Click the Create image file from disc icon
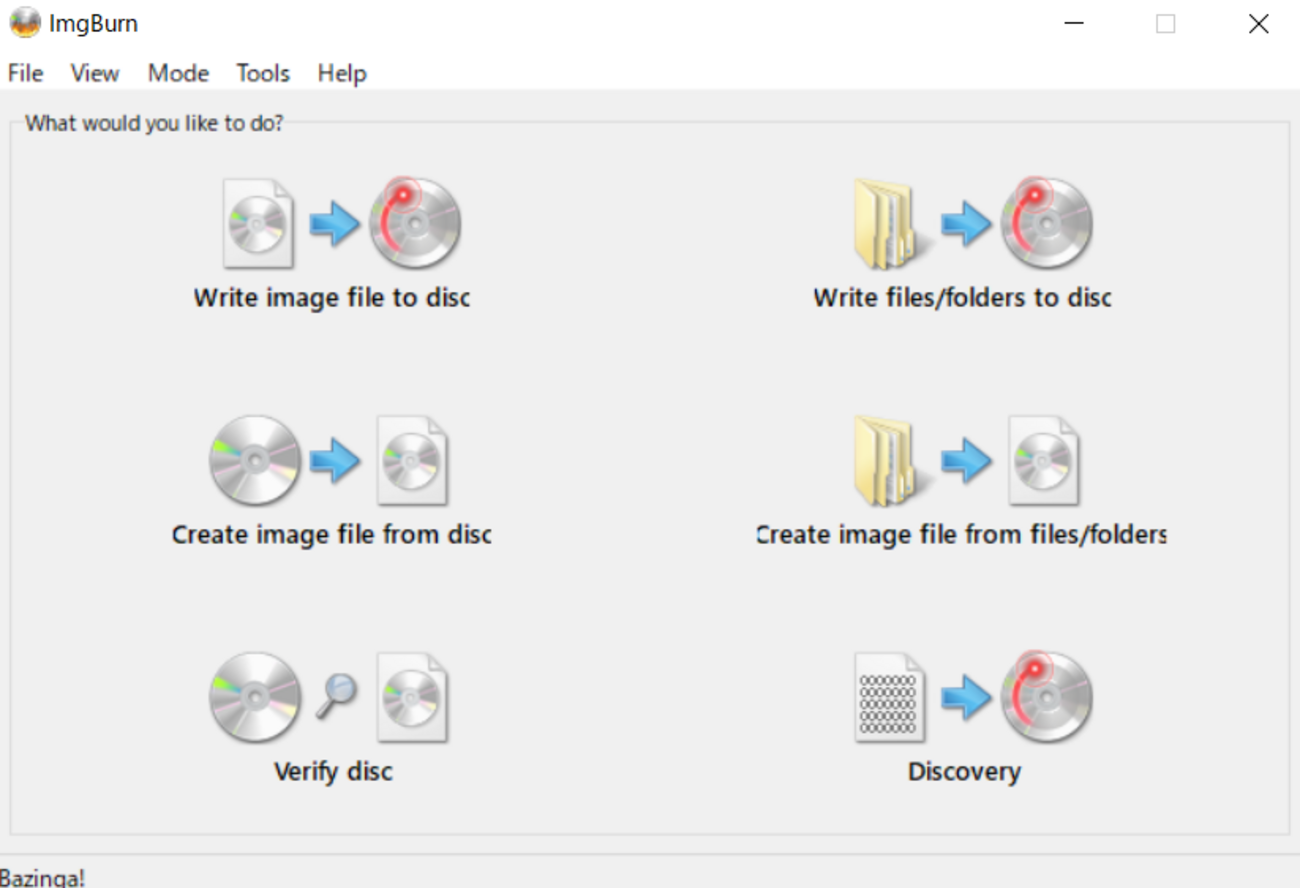 pyautogui.click(x=329, y=461)
